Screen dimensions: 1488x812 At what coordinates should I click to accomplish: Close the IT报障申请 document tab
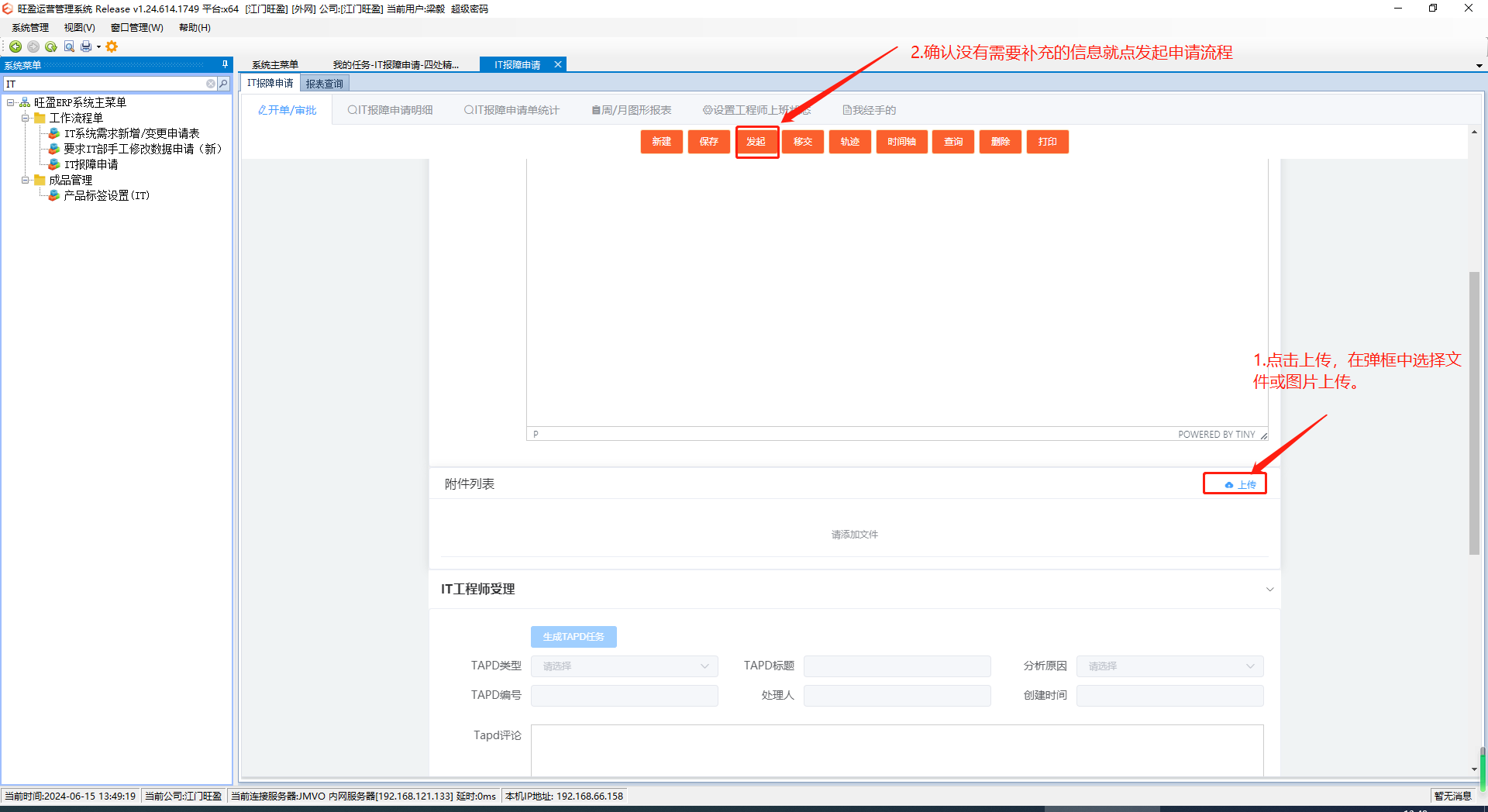[557, 64]
